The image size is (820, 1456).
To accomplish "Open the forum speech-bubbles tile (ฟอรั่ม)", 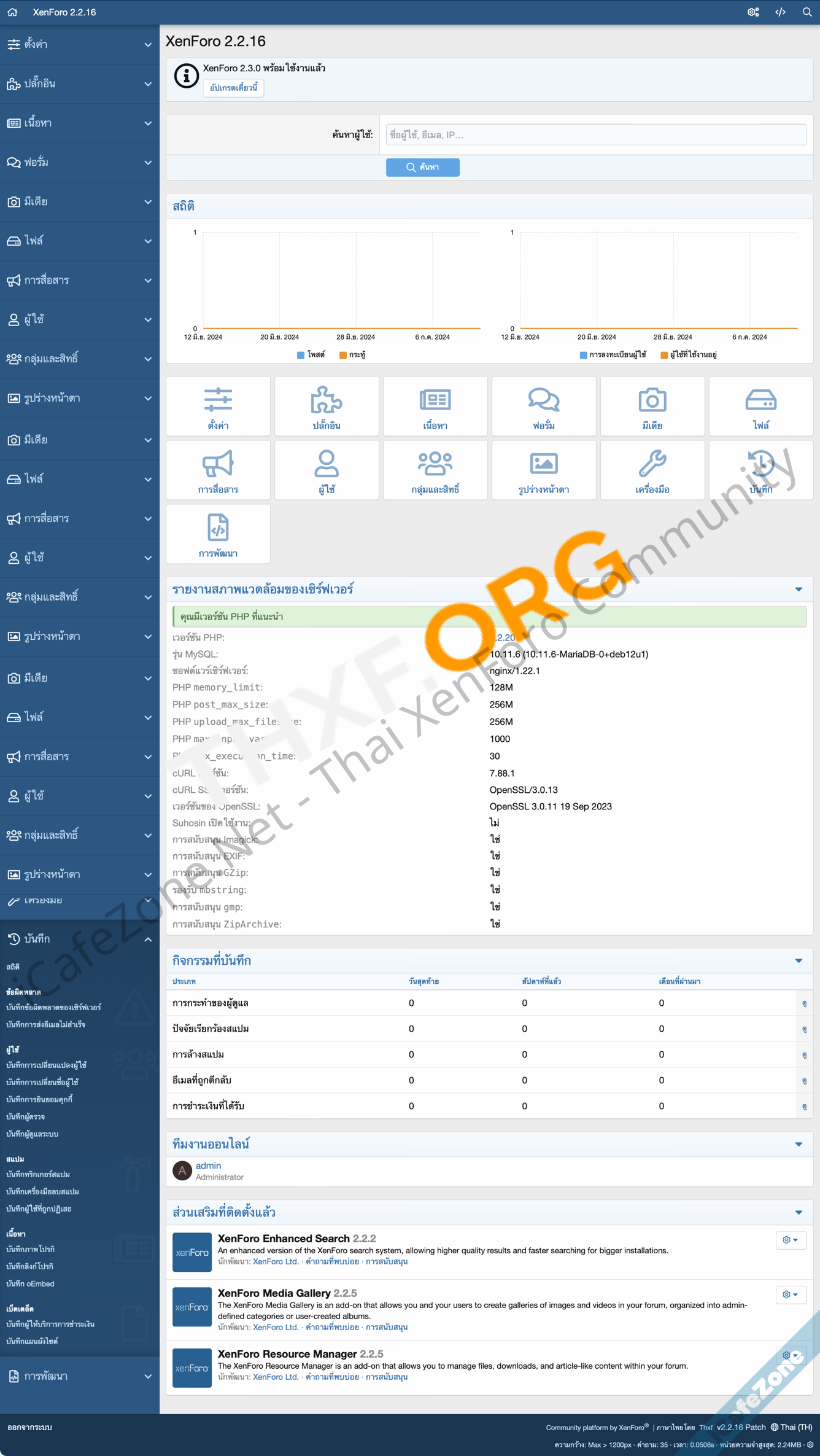I will (543, 407).
